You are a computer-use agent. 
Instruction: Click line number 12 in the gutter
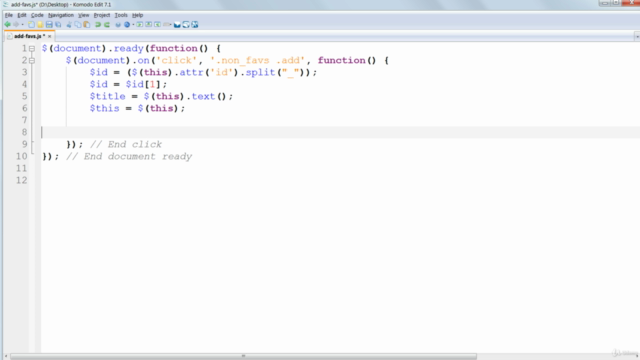(x=22, y=180)
